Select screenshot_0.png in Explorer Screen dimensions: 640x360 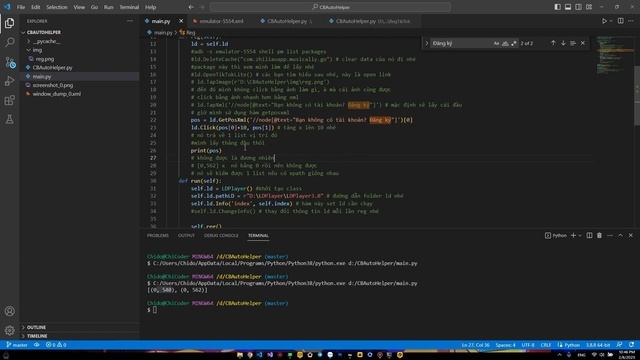point(53,85)
